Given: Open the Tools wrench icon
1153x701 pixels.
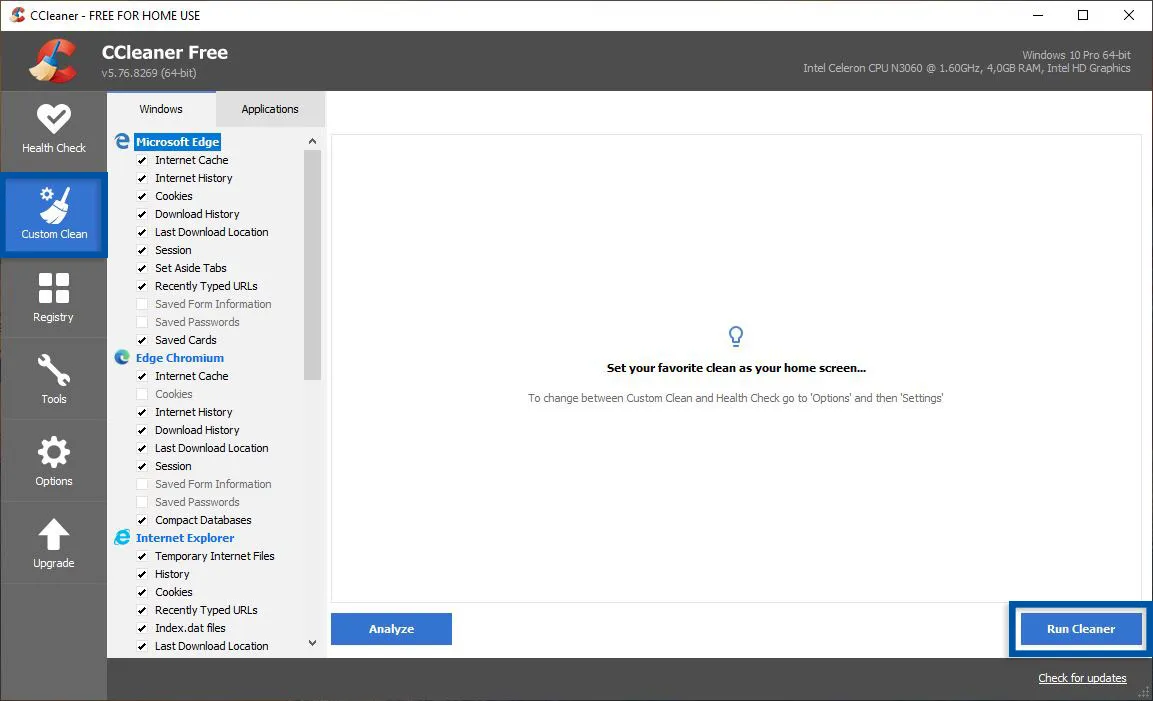Looking at the screenshot, I should (x=54, y=370).
